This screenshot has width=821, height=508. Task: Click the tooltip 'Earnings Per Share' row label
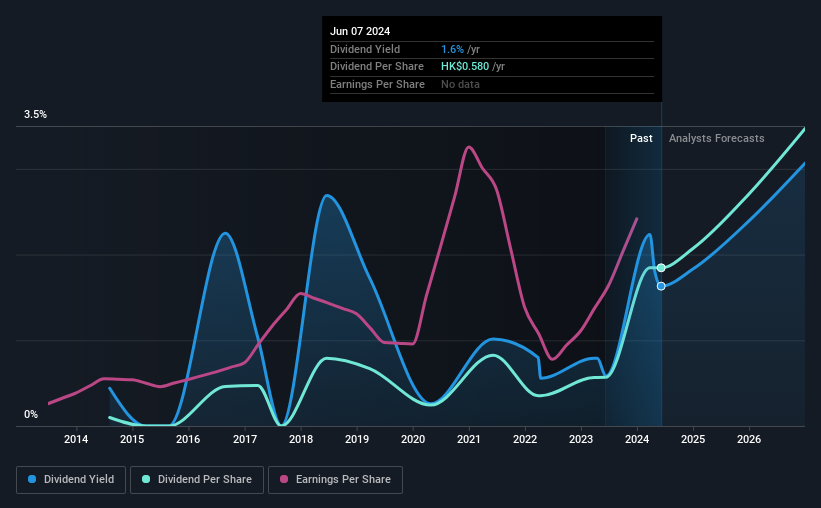pos(377,84)
